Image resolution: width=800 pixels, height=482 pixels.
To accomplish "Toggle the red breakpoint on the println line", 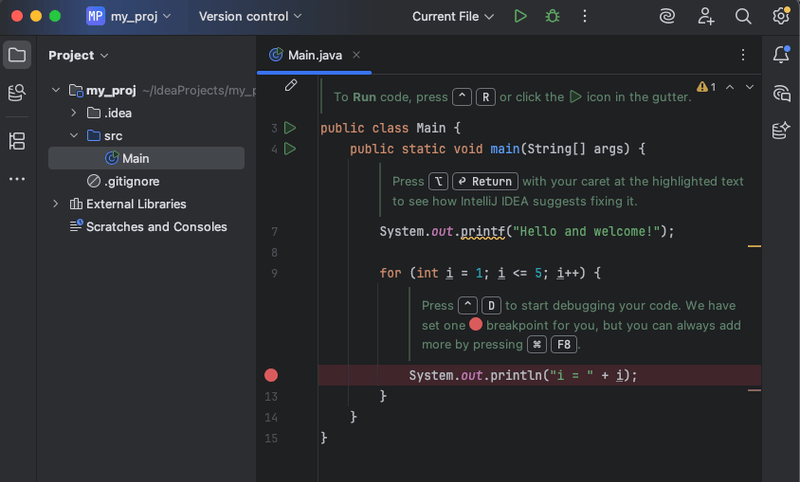I will tap(271, 375).
